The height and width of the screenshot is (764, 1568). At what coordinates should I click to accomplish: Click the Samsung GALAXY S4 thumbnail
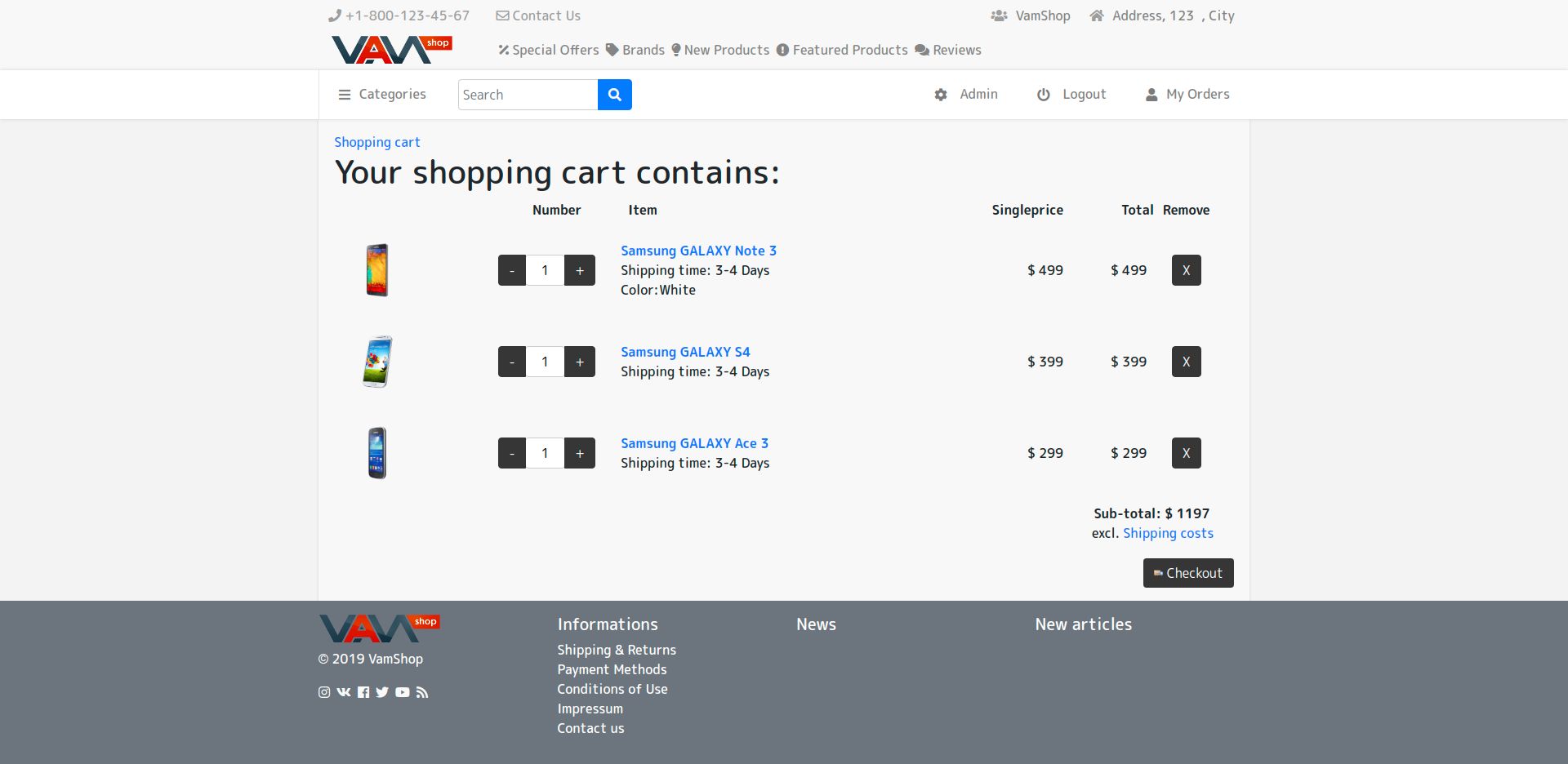(x=377, y=362)
